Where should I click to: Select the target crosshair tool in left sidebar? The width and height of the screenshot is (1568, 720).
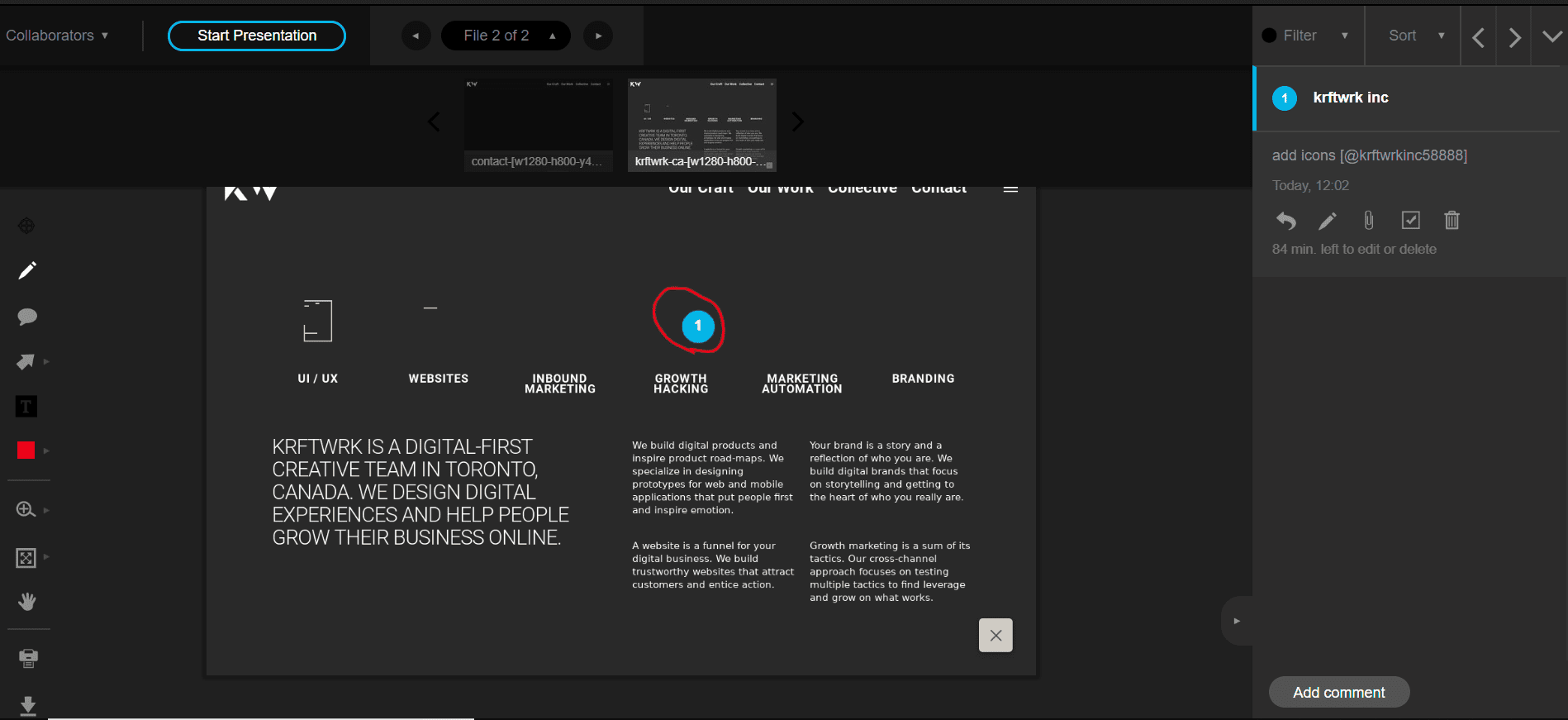point(26,226)
